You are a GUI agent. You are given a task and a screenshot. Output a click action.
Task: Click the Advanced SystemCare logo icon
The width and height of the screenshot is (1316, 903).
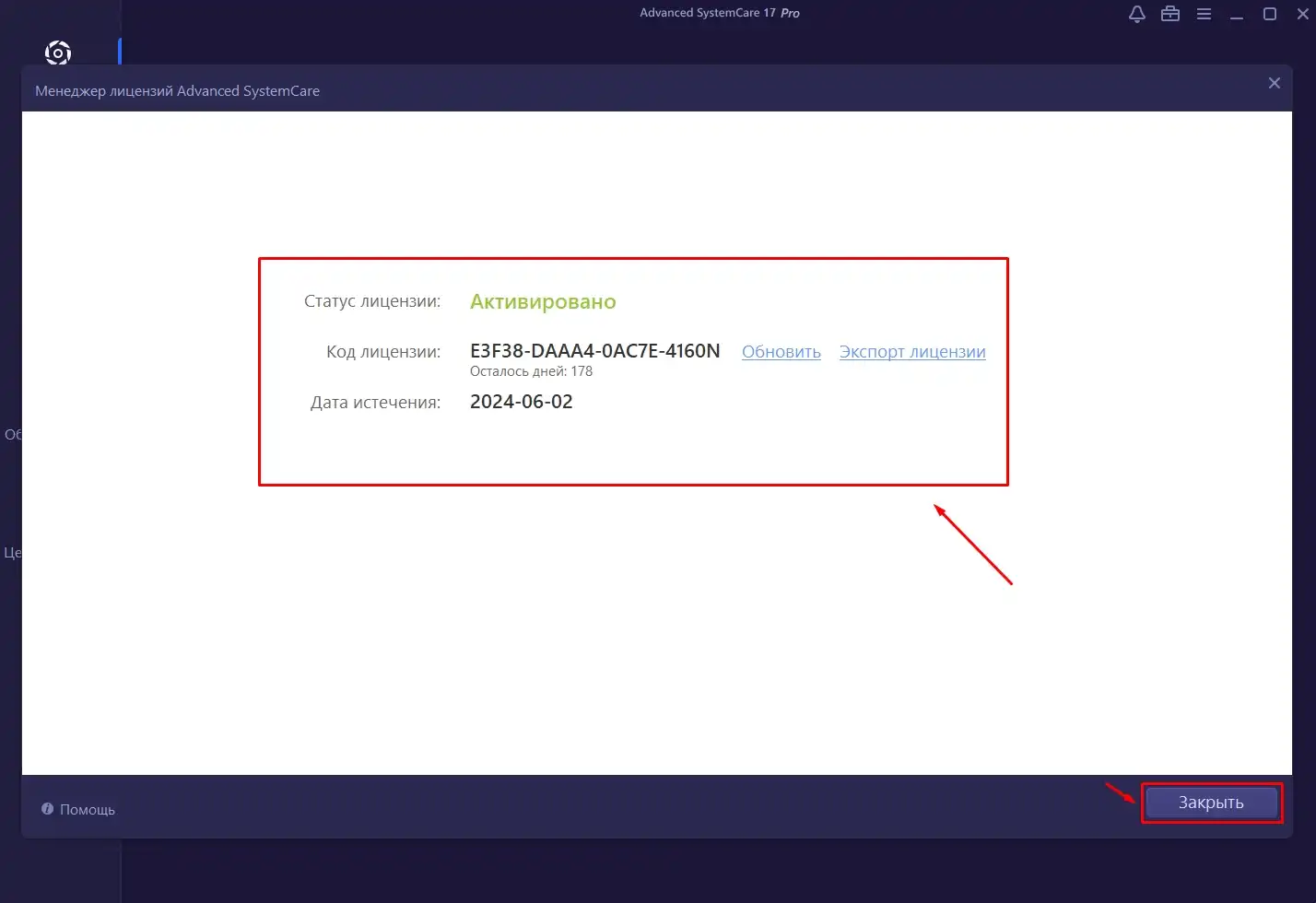click(x=58, y=53)
